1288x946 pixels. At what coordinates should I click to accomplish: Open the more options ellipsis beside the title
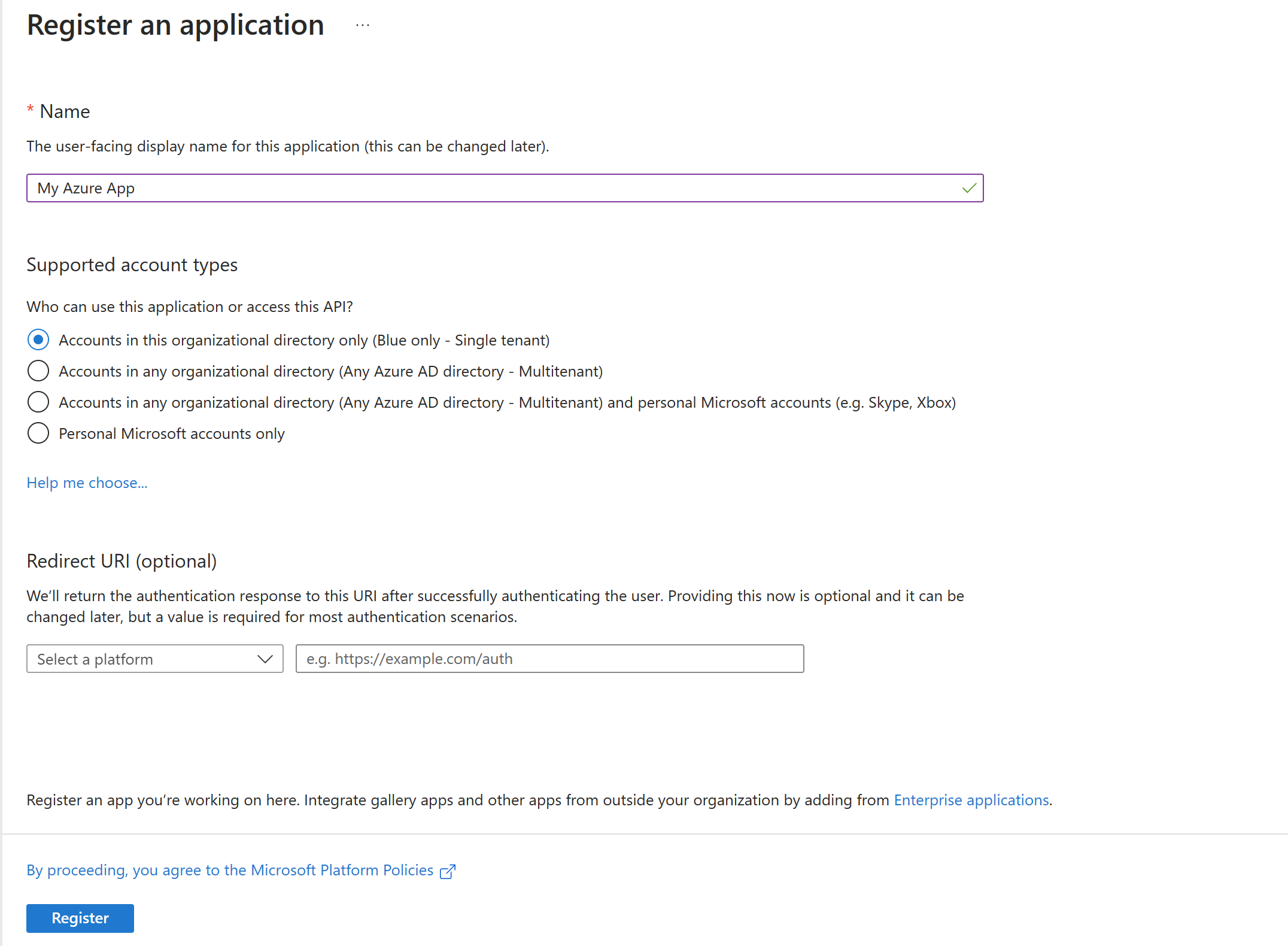[x=362, y=25]
